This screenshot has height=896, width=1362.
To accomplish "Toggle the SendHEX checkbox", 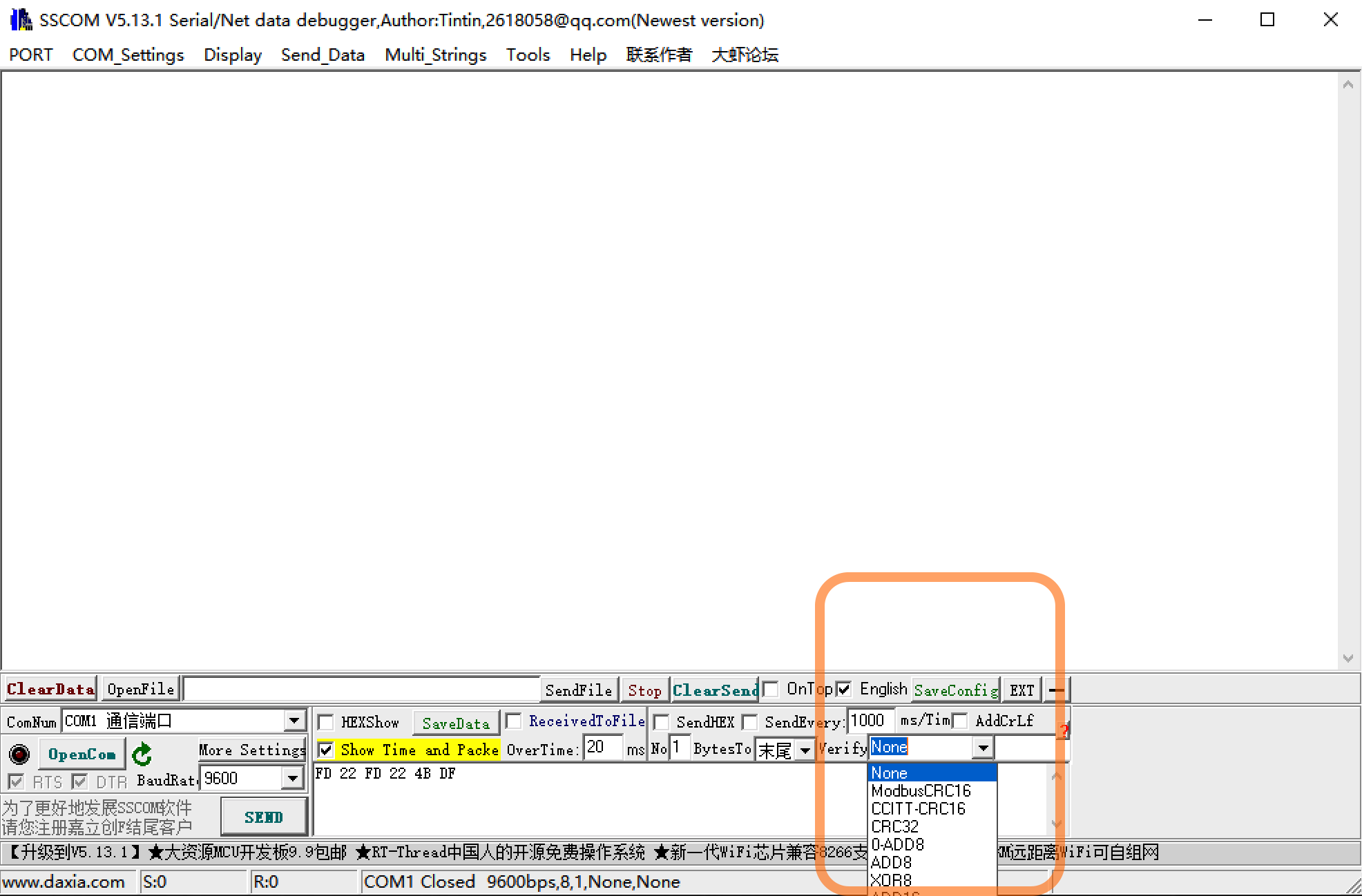I will [661, 722].
